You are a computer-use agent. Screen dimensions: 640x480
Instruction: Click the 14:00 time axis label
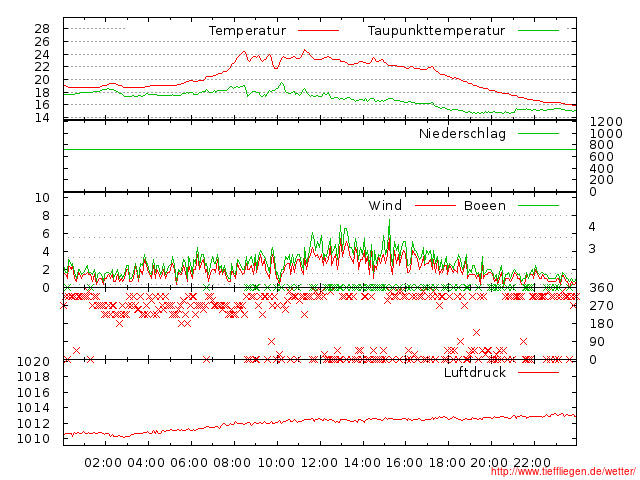362,463
